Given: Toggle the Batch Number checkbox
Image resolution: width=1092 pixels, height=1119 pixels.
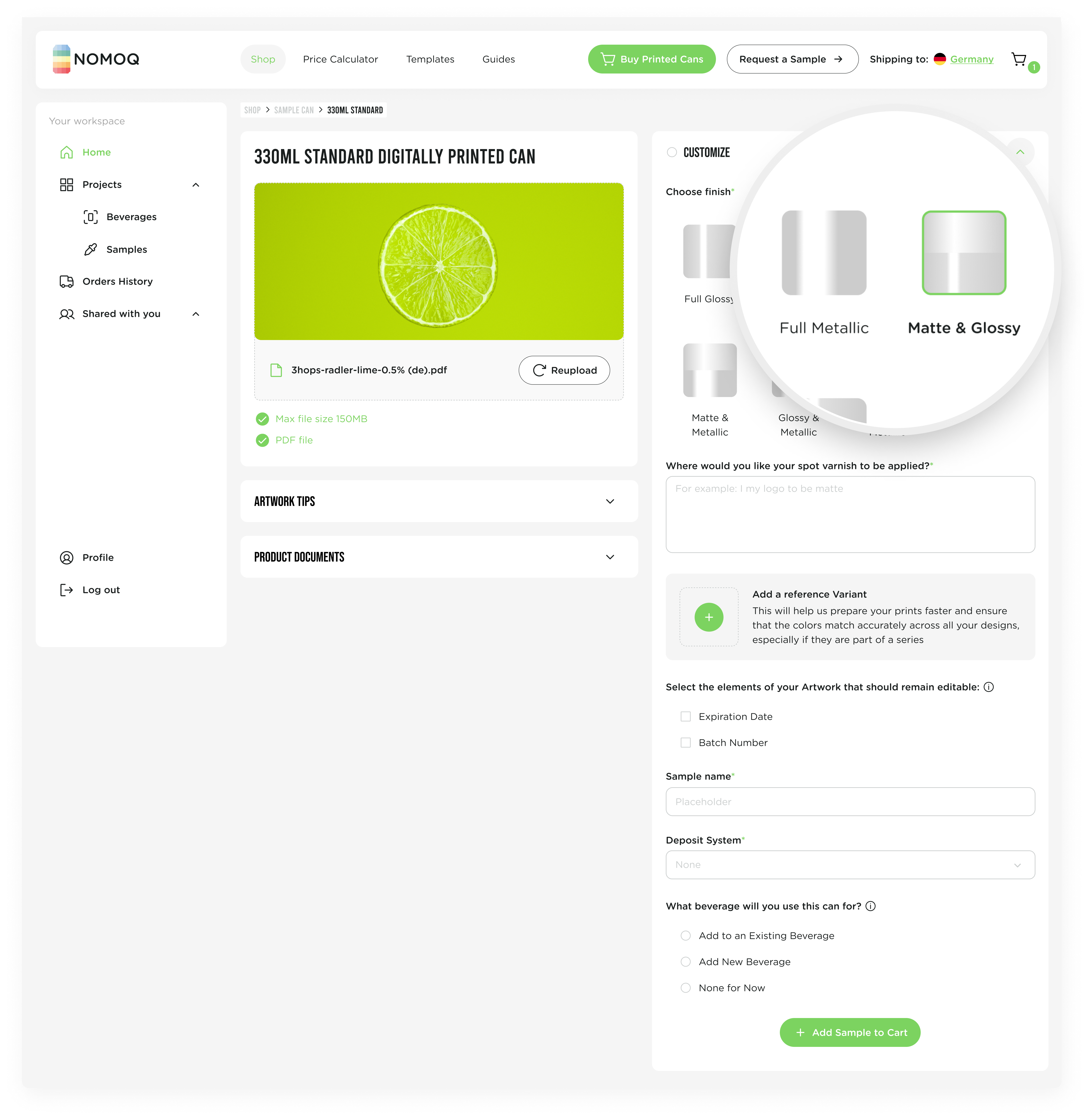Looking at the screenshot, I should 686,742.
